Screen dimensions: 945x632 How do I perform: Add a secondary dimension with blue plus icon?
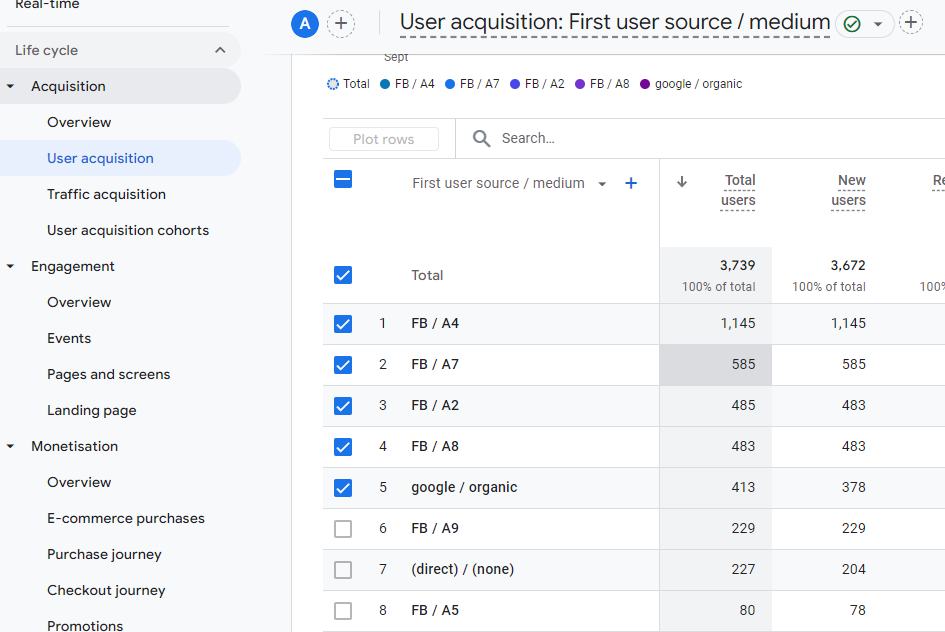(x=631, y=183)
